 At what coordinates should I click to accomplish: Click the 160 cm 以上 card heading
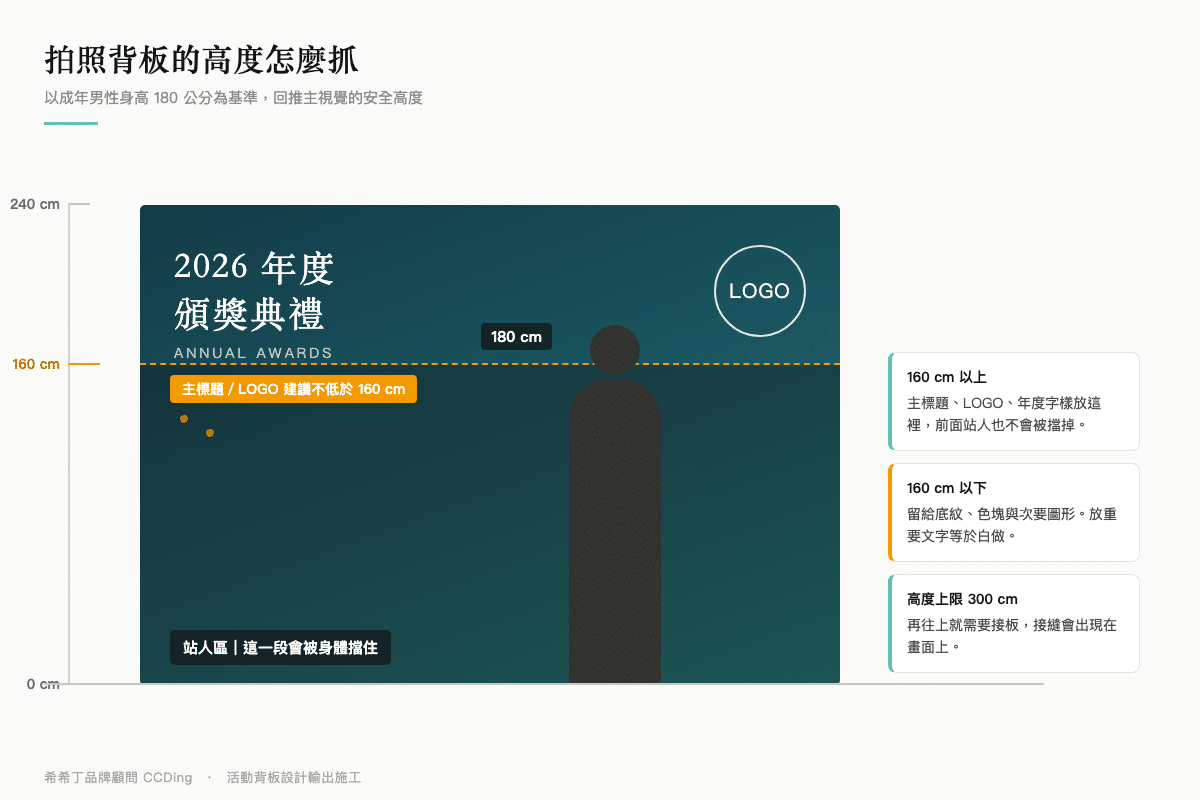947,377
